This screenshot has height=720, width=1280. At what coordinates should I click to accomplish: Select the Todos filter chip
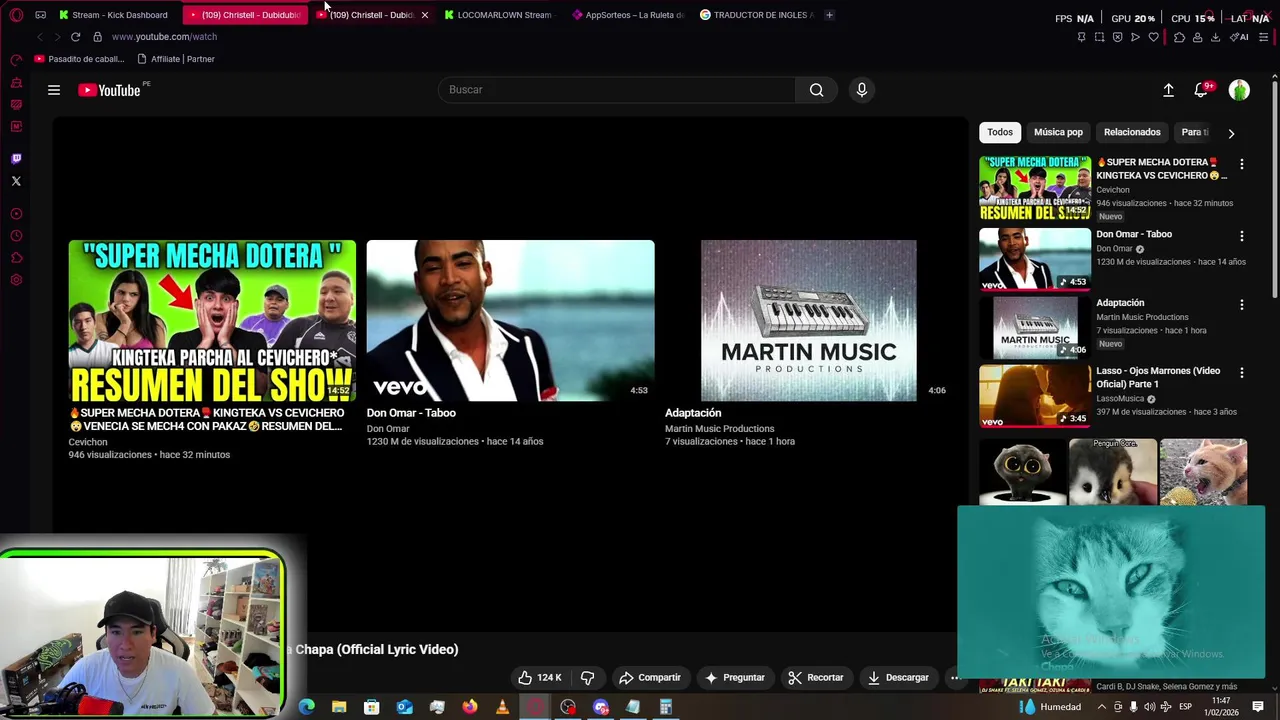1000,132
